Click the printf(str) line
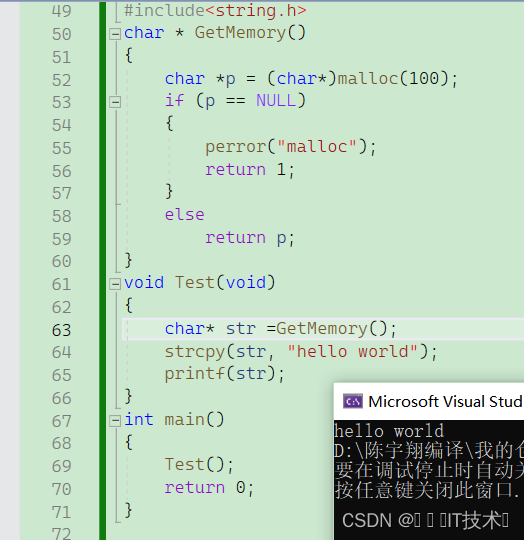 224,374
